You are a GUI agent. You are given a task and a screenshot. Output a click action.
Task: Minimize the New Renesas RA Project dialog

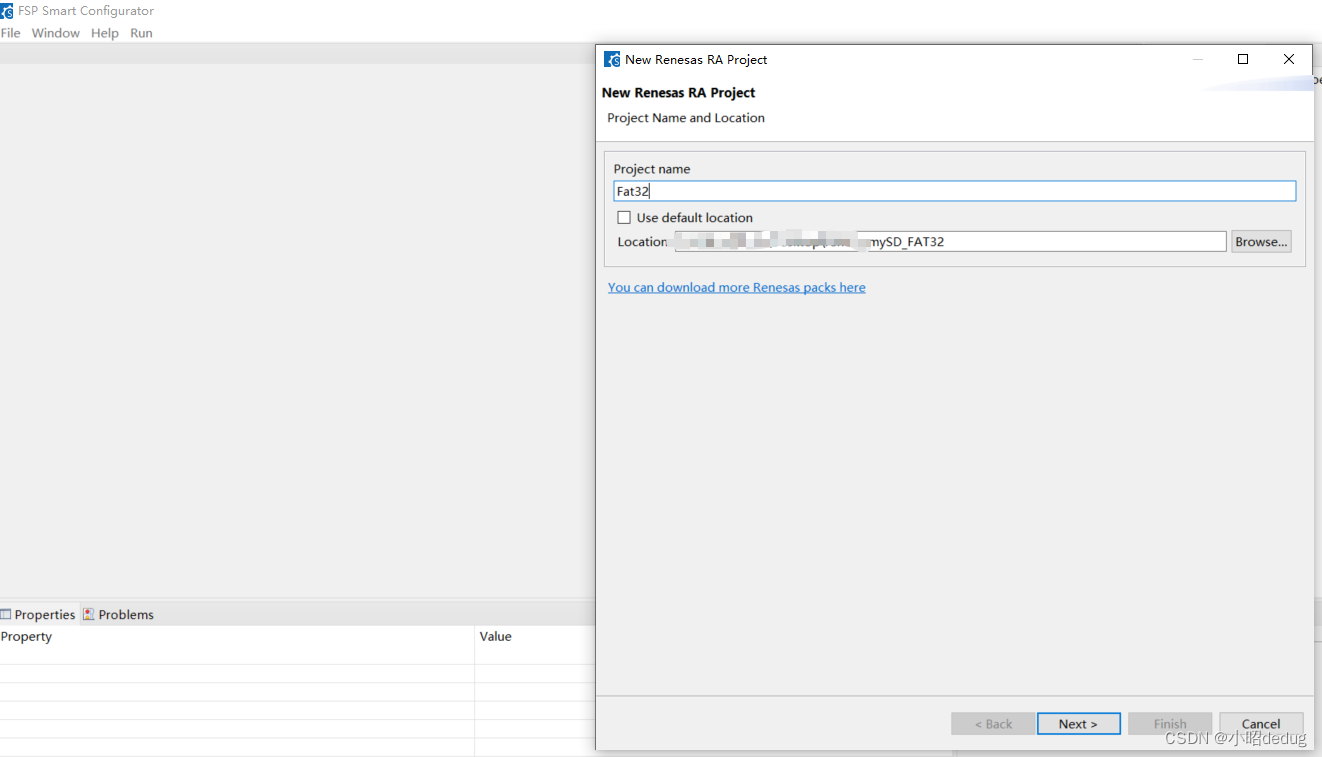click(x=1198, y=59)
